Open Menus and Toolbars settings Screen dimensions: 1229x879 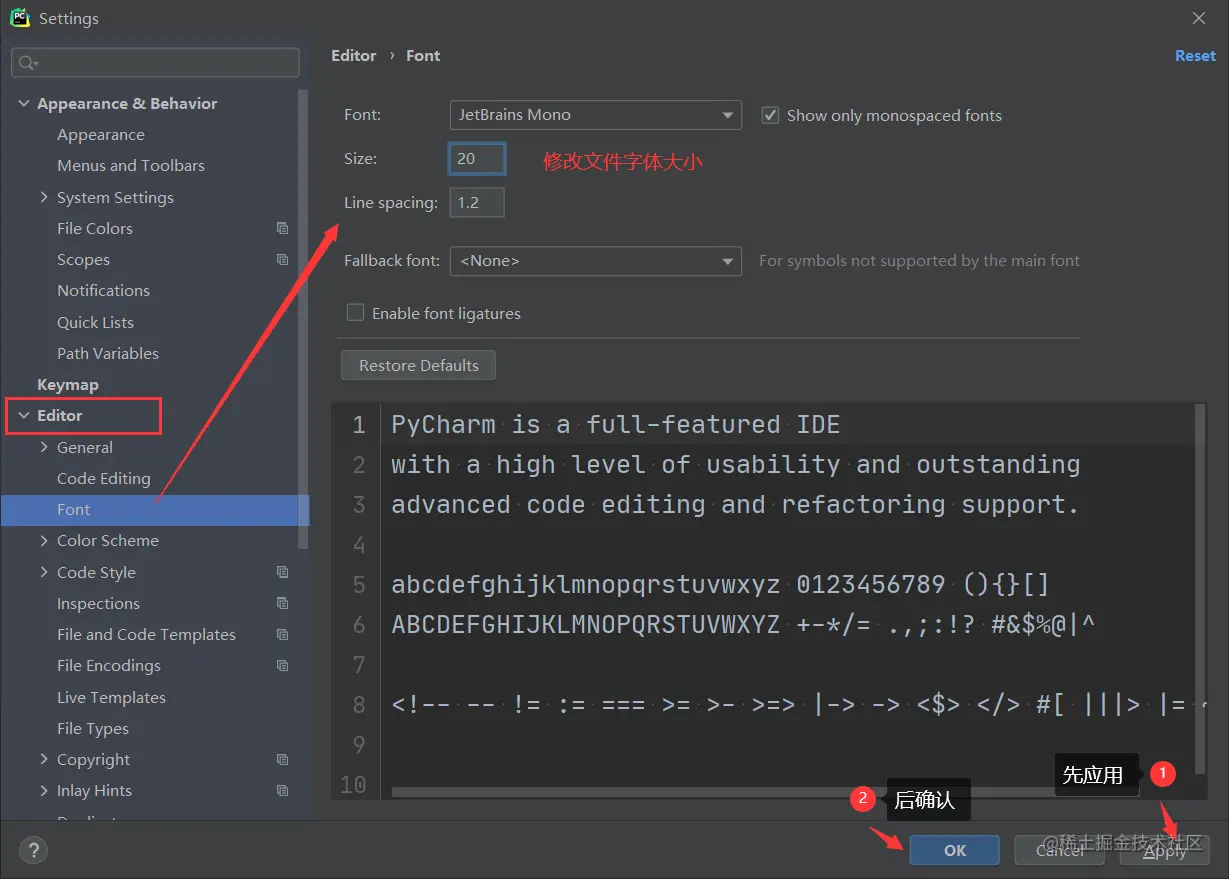[x=131, y=165]
